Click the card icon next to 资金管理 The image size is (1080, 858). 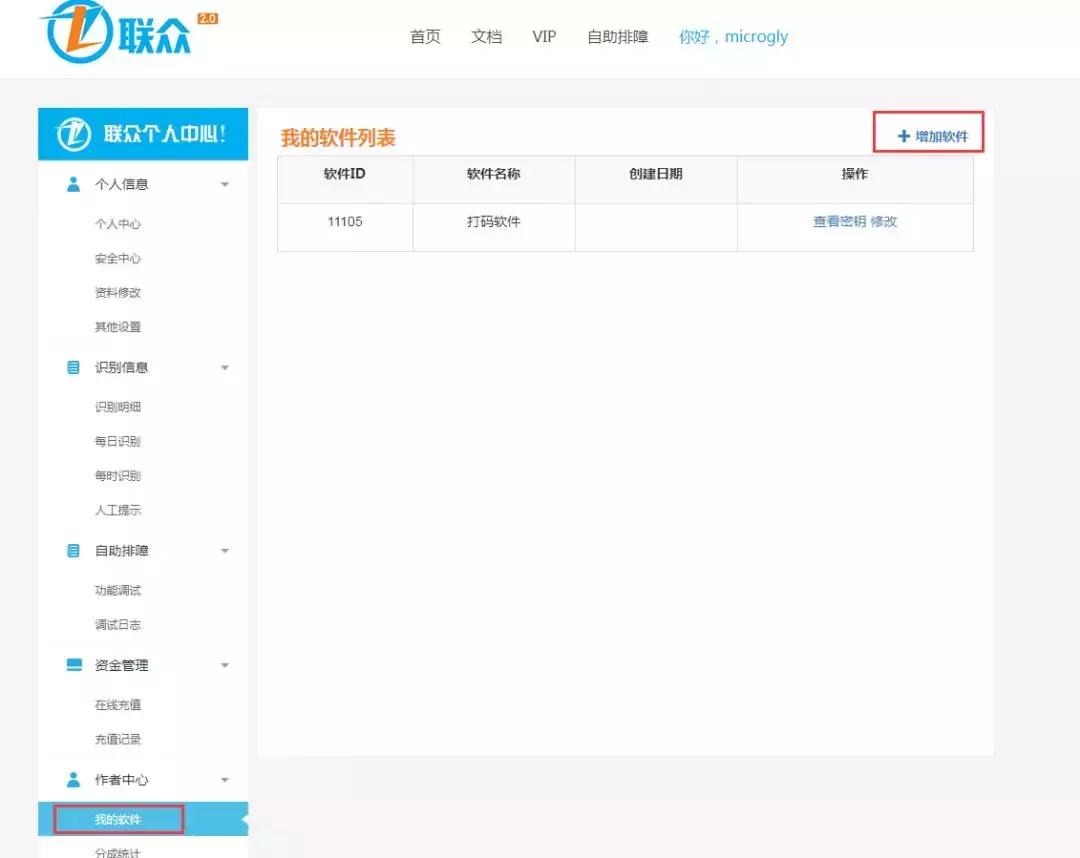(72, 664)
